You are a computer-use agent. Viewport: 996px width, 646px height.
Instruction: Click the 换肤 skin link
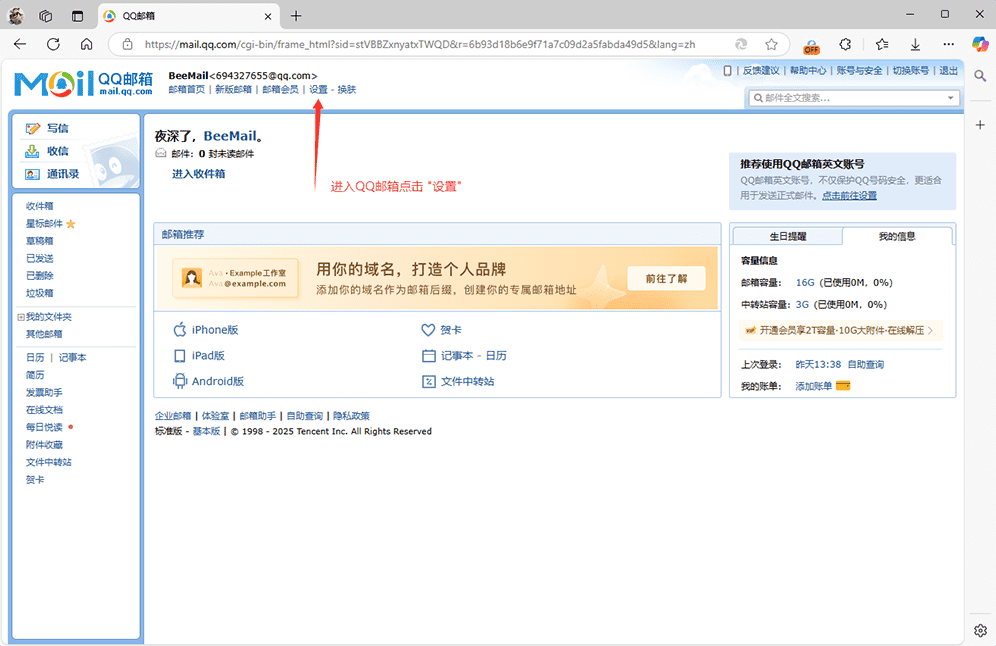[347, 90]
